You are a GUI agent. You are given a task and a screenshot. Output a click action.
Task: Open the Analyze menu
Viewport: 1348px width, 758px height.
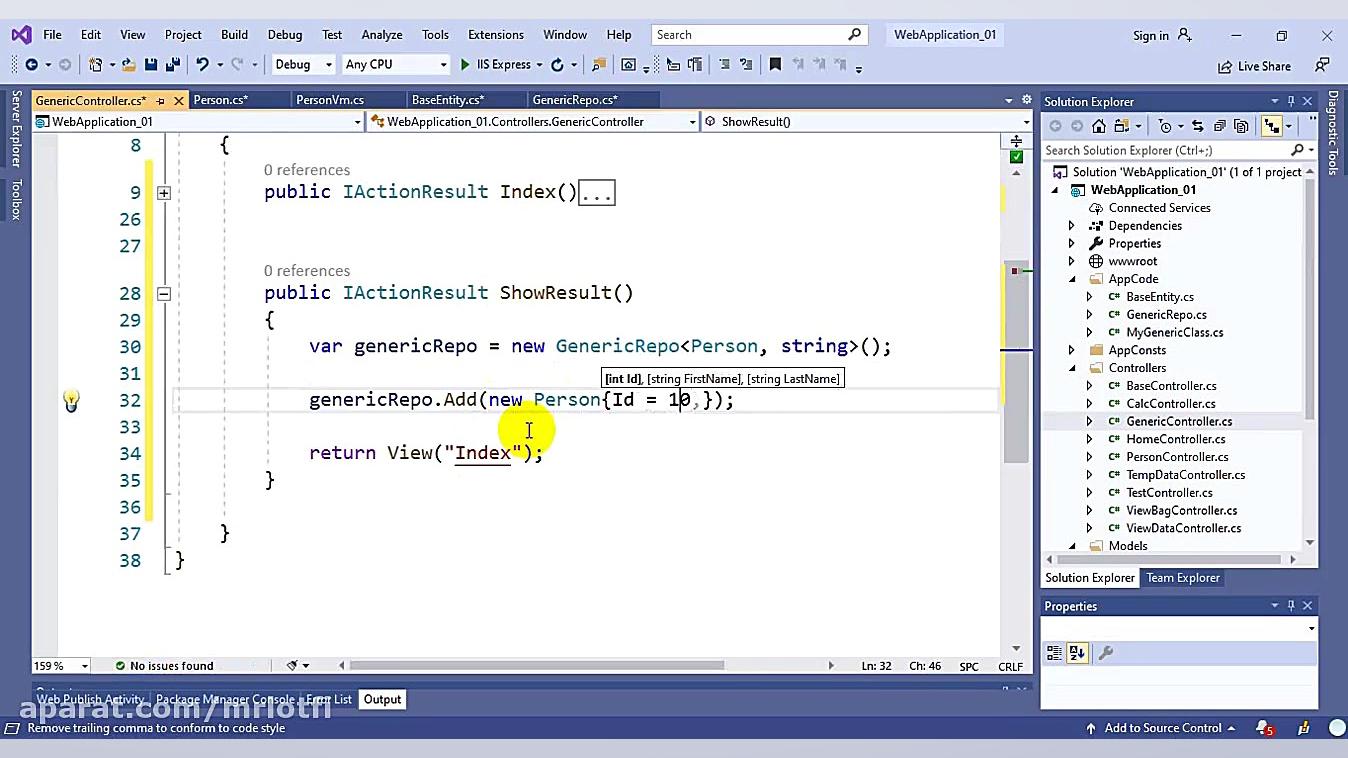[x=382, y=34]
